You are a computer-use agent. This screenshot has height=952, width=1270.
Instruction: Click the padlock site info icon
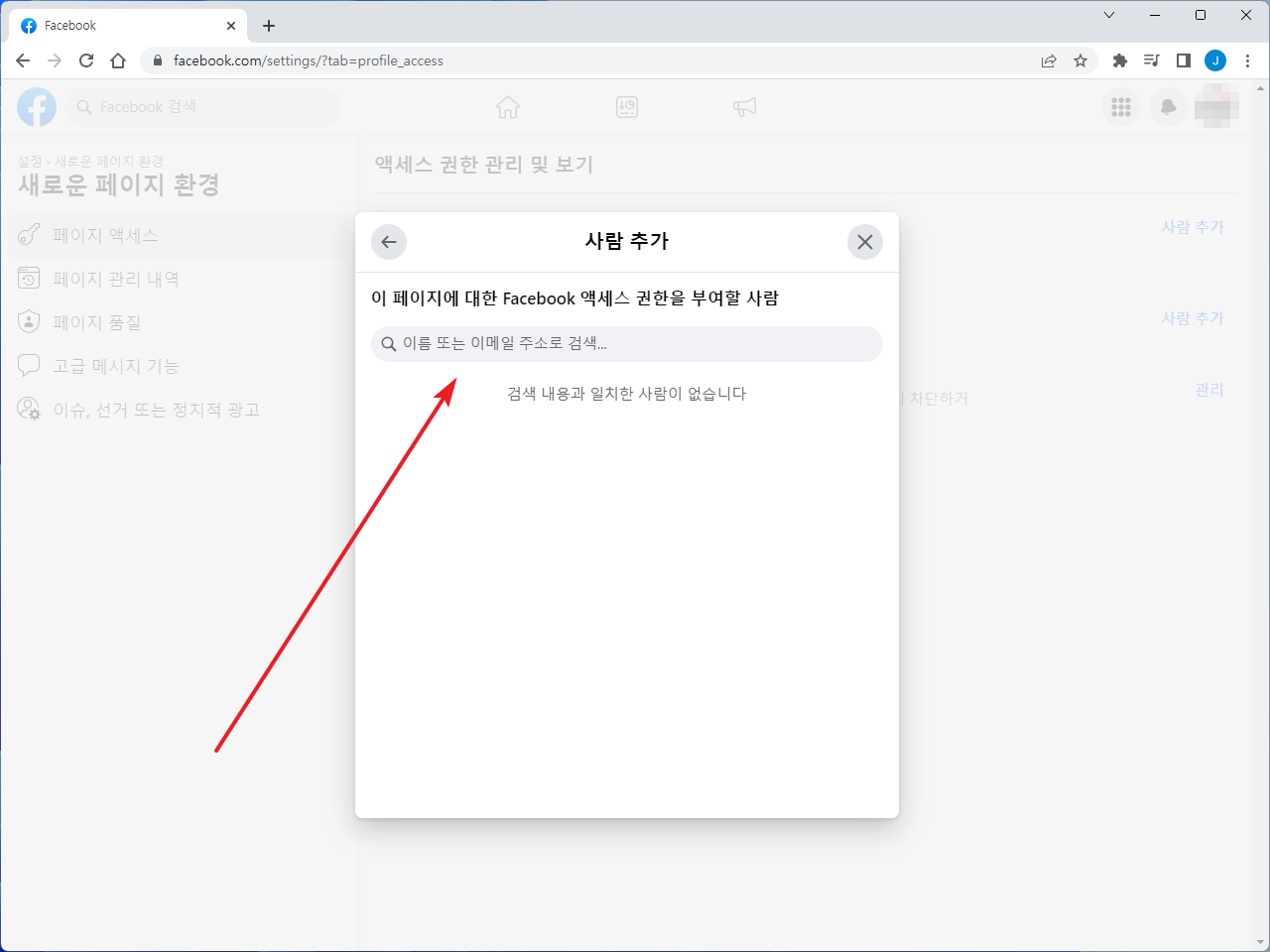click(x=157, y=60)
